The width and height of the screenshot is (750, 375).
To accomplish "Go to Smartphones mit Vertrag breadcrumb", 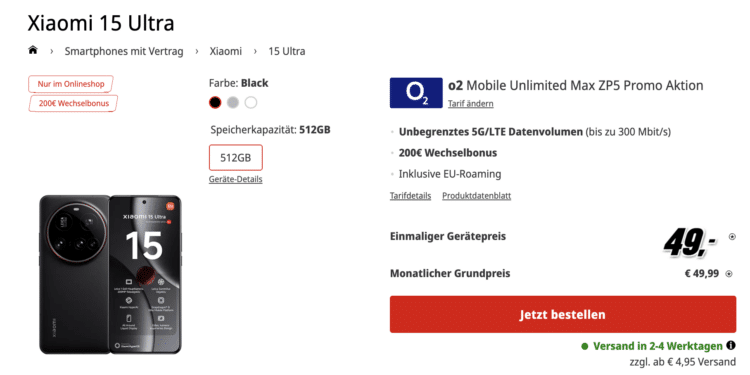I will (124, 51).
